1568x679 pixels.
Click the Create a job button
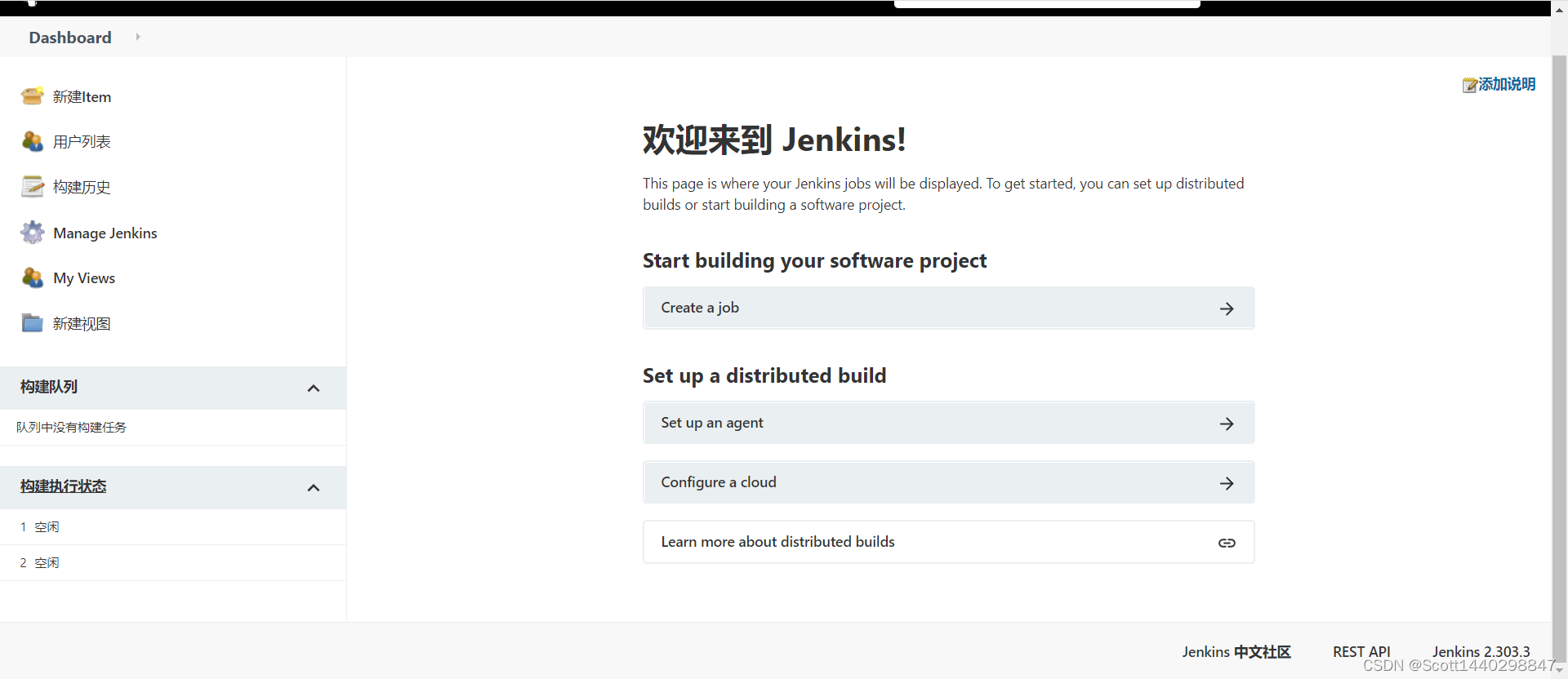pyautogui.click(x=948, y=308)
